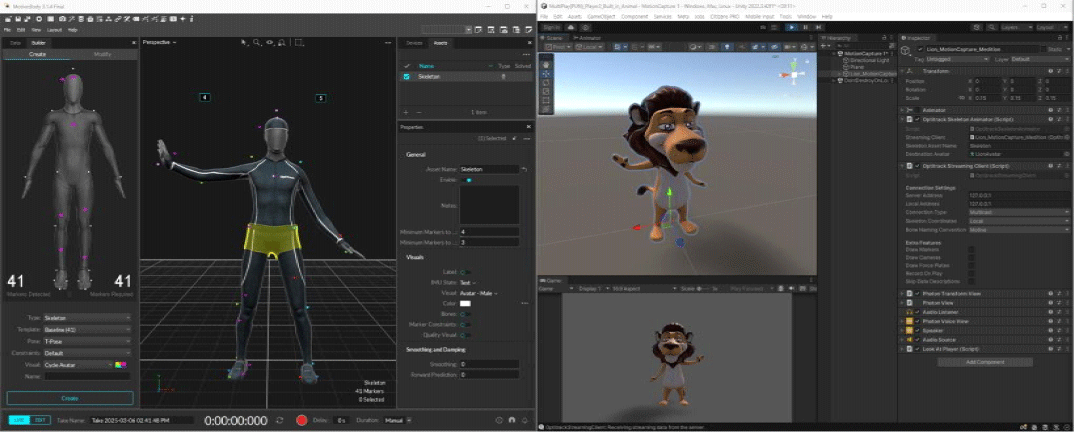Click Motive red record button
This screenshot has height=432, width=1074.
click(301, 420)
